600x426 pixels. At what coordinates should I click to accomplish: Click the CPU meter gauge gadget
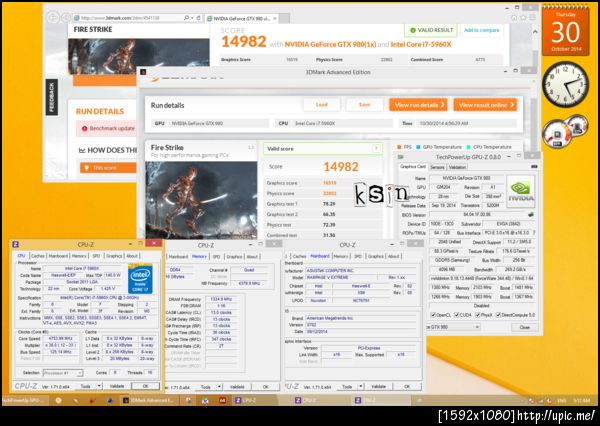(558, 135)
